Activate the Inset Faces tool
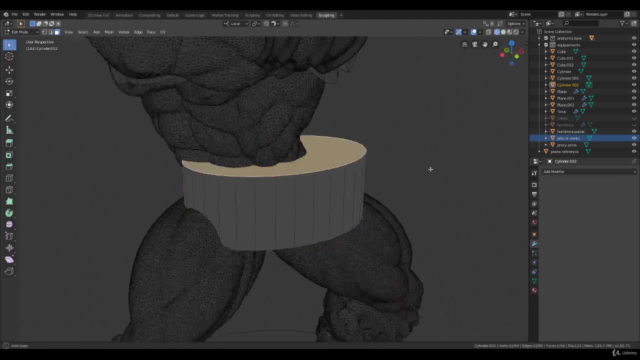Image resolution: width=640 pixels, height=360 pixels. pyautogui.click(x=9, y=155)
